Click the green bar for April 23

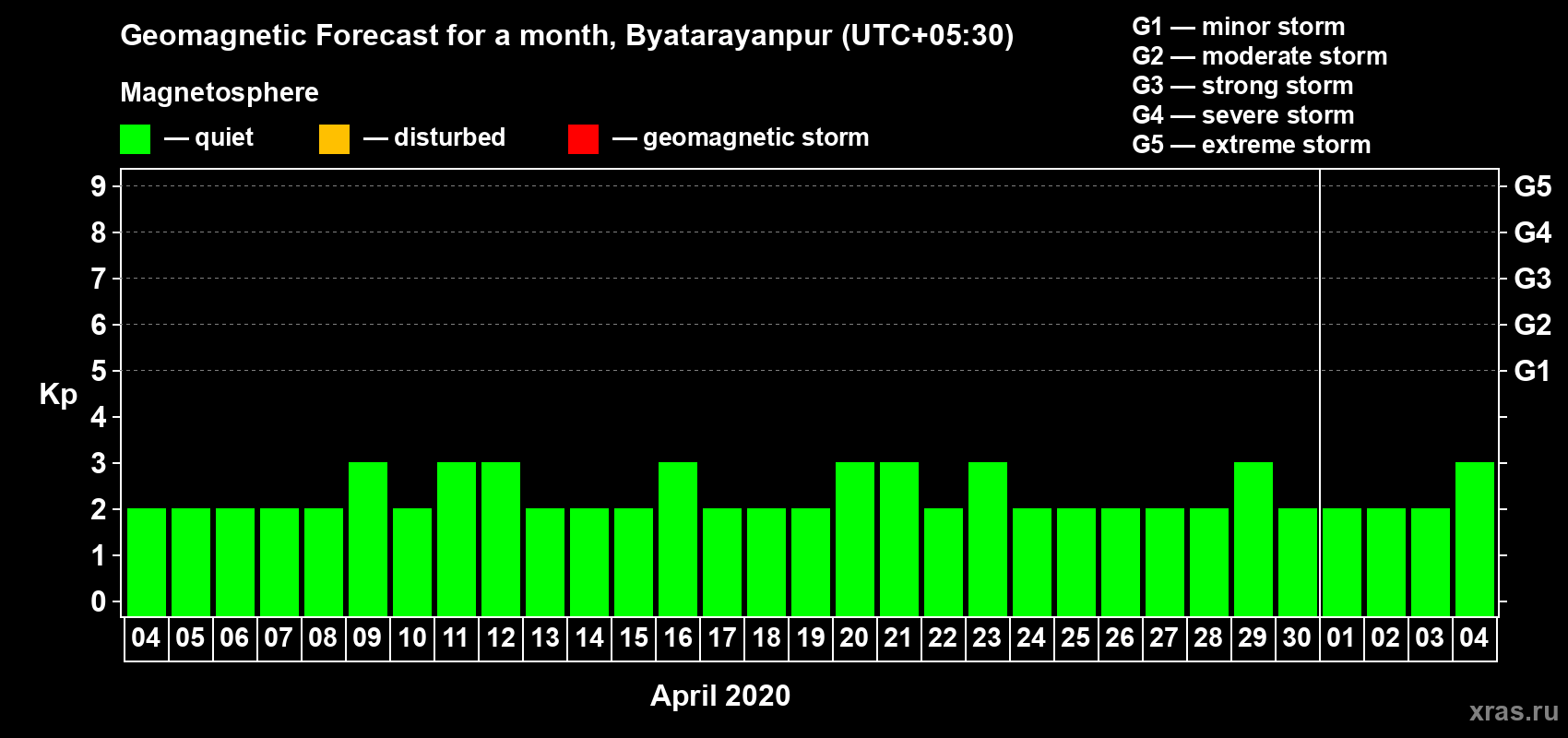coord(988,539)
